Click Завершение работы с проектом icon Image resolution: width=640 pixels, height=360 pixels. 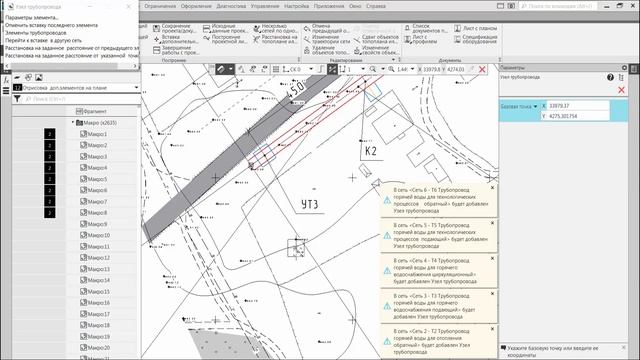click(x=156, y=50)
